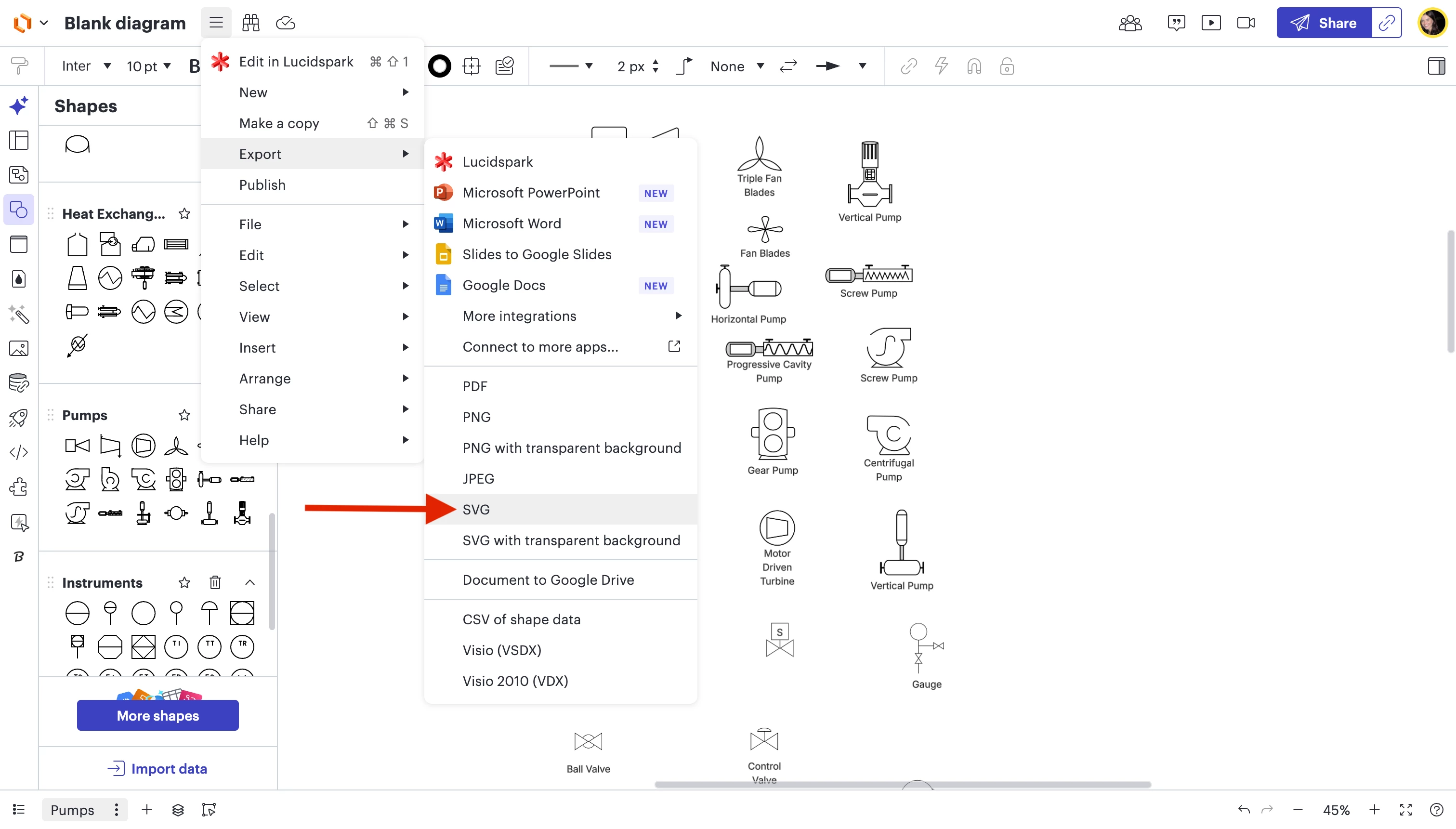Open the collaborators people icon
This screenshot has width=1456, height=829.
(x=1130, y=23)
